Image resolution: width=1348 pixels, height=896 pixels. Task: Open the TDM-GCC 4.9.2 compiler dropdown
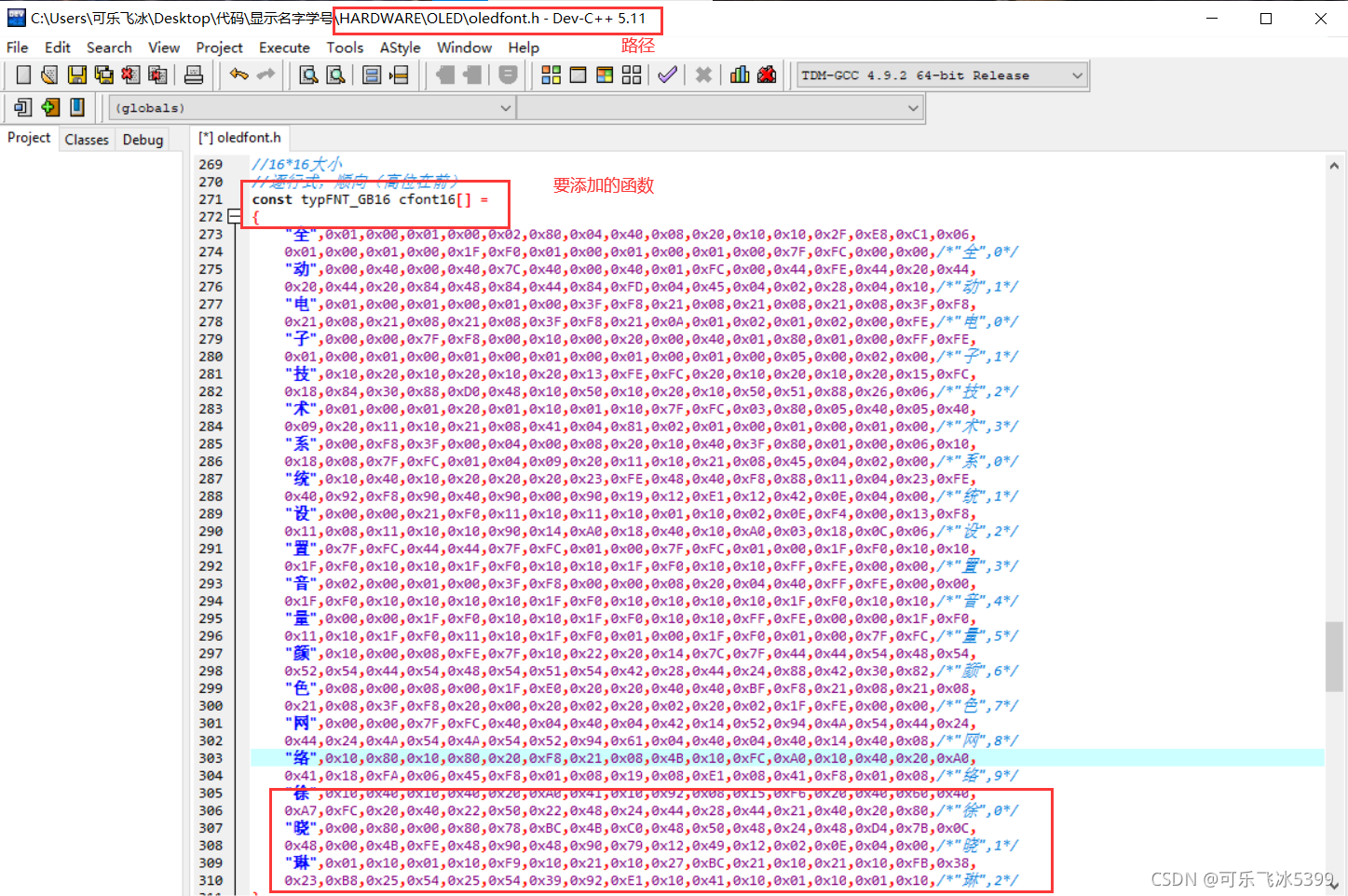1077,75
